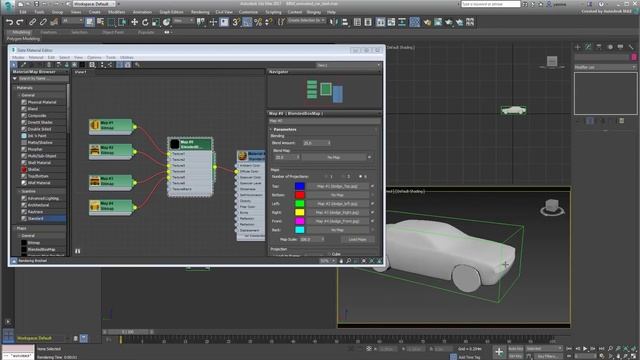Enable the Top map checkbox
Viewport: 640px width, 360px height.
click(x=372, y=186)
